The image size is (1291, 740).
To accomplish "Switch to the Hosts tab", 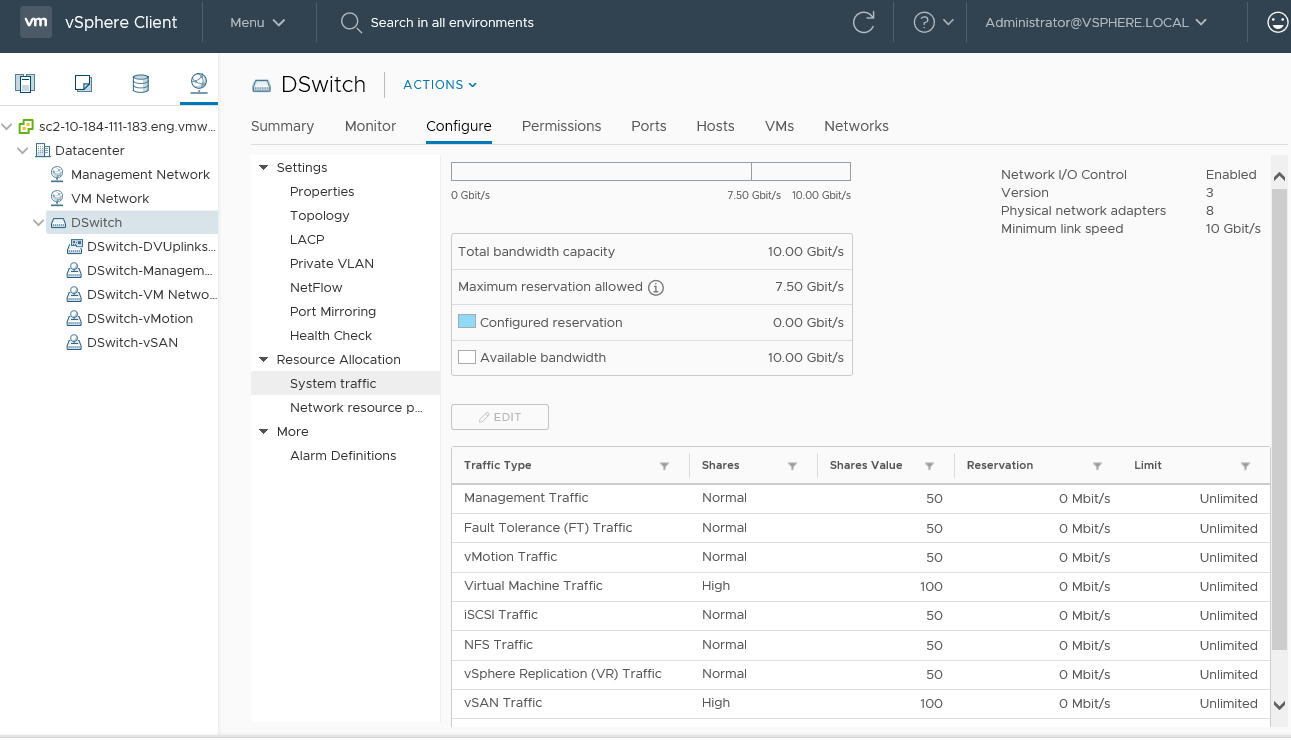I will click(x=715, y=126).
